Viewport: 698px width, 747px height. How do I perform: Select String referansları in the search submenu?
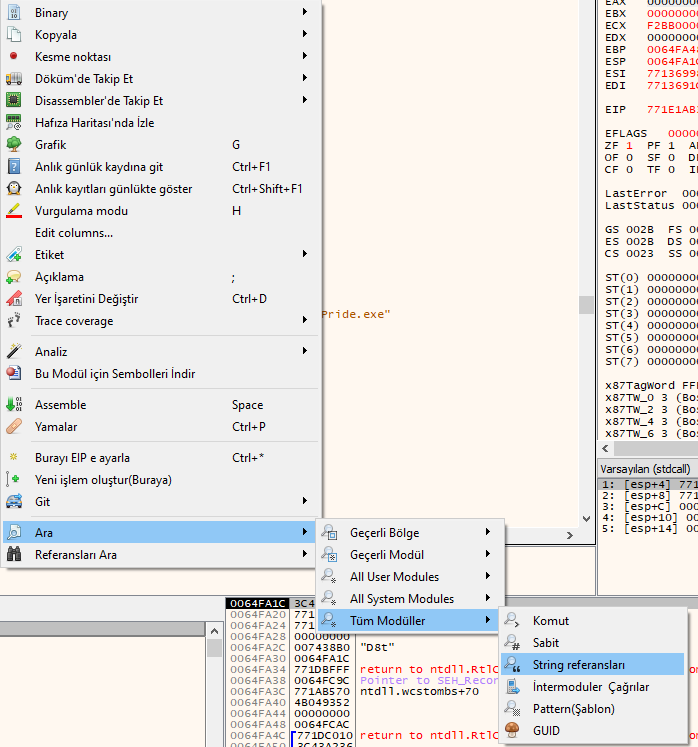[x=592, y=664]
